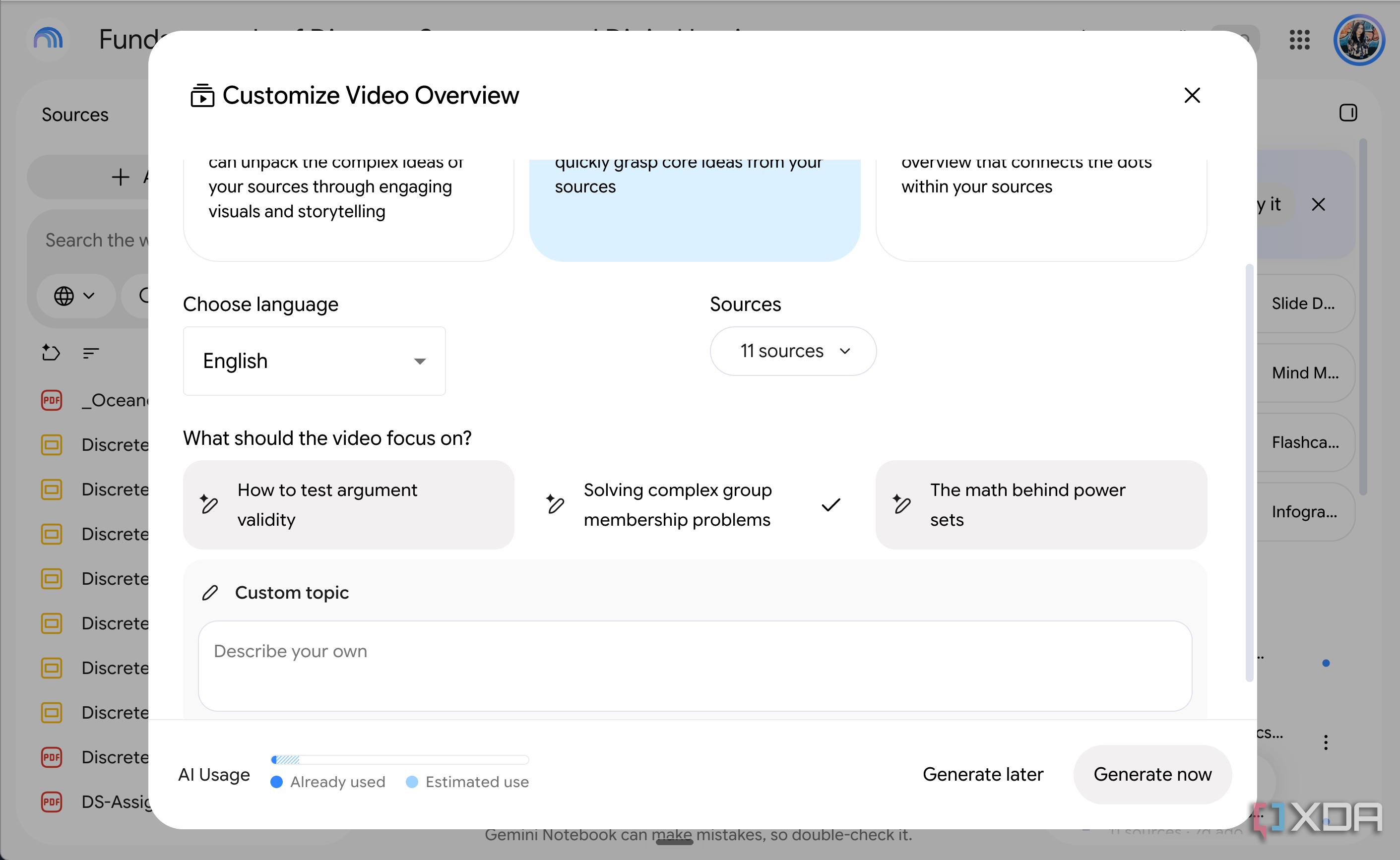This screenshot has width=1400, height=860.
Task: Open the Choose language dropdown showing English
Action: [314, 361]
